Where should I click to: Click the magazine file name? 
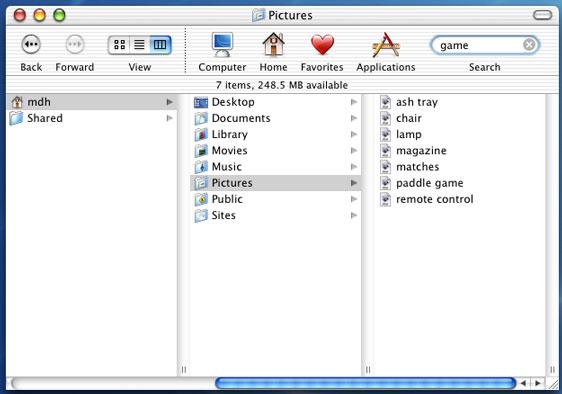pyautogui.click(x=421, y=151)
